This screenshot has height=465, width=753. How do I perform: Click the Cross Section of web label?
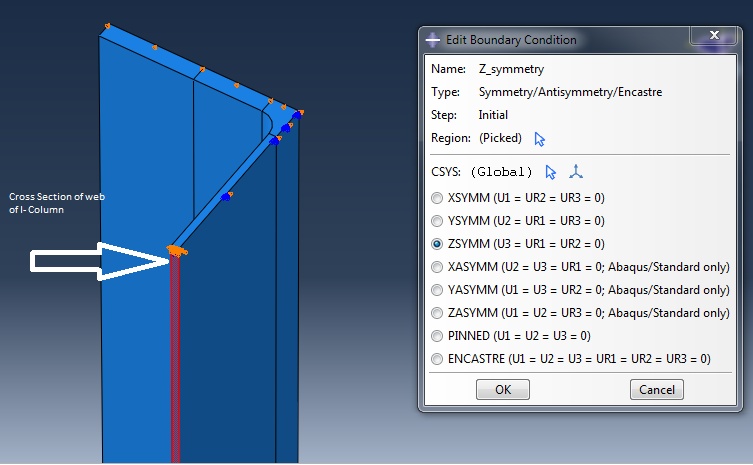tap(57, 203)
